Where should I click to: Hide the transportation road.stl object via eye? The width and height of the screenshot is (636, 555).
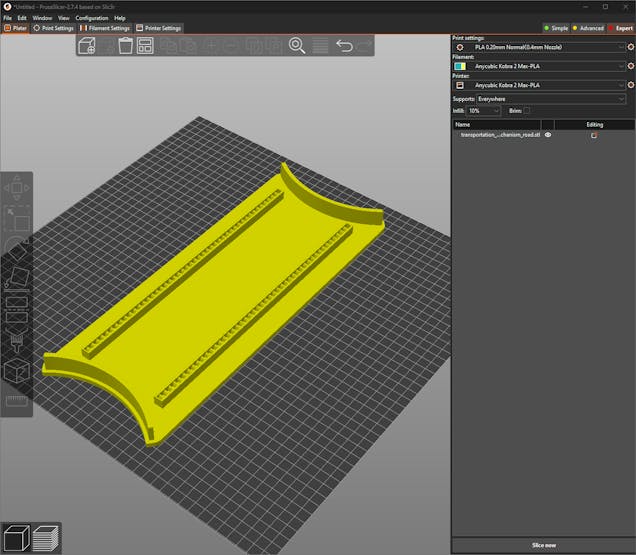pyautogui.click(x=548, y=134)
